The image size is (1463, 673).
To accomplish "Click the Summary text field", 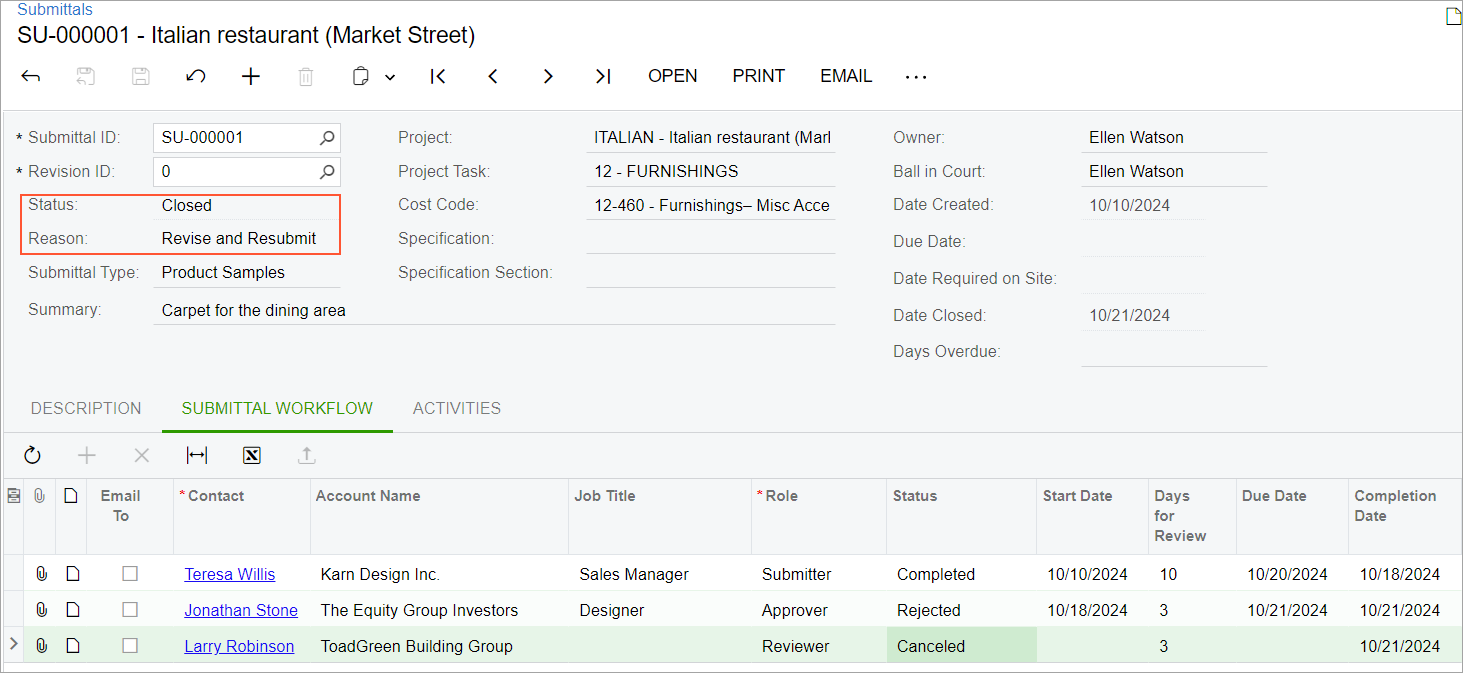I will [495, 311].
